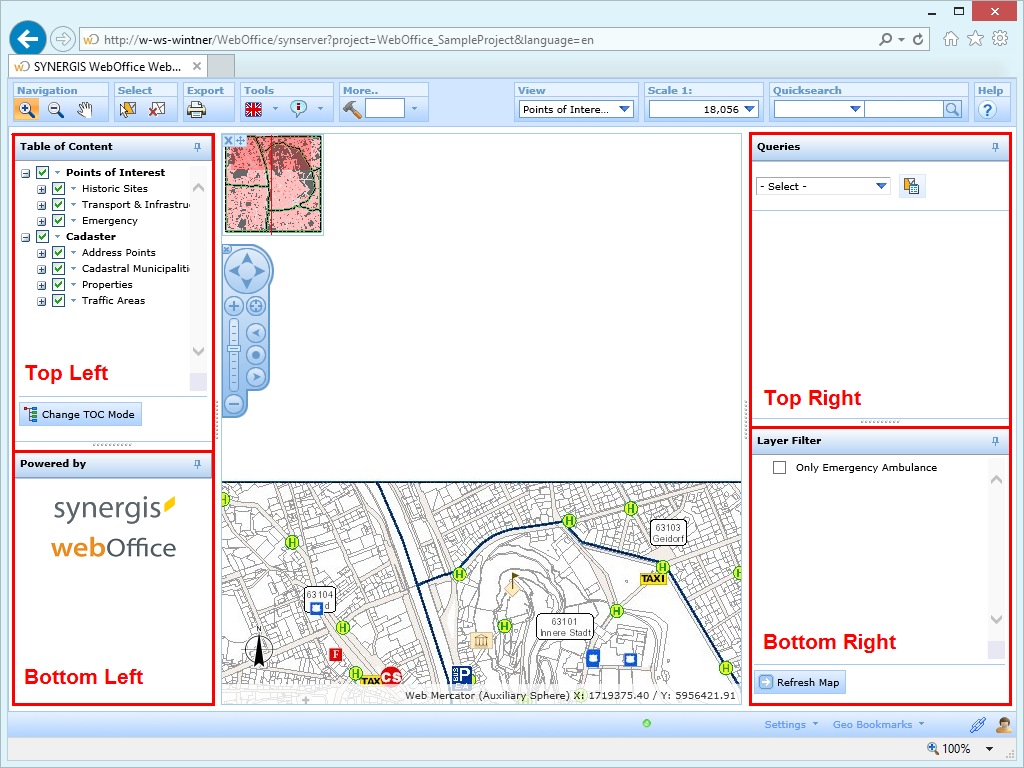Click the Refresh Map button
This screenshot has width=1024, height=768.
pyautogui.click(x=800, y=682)
